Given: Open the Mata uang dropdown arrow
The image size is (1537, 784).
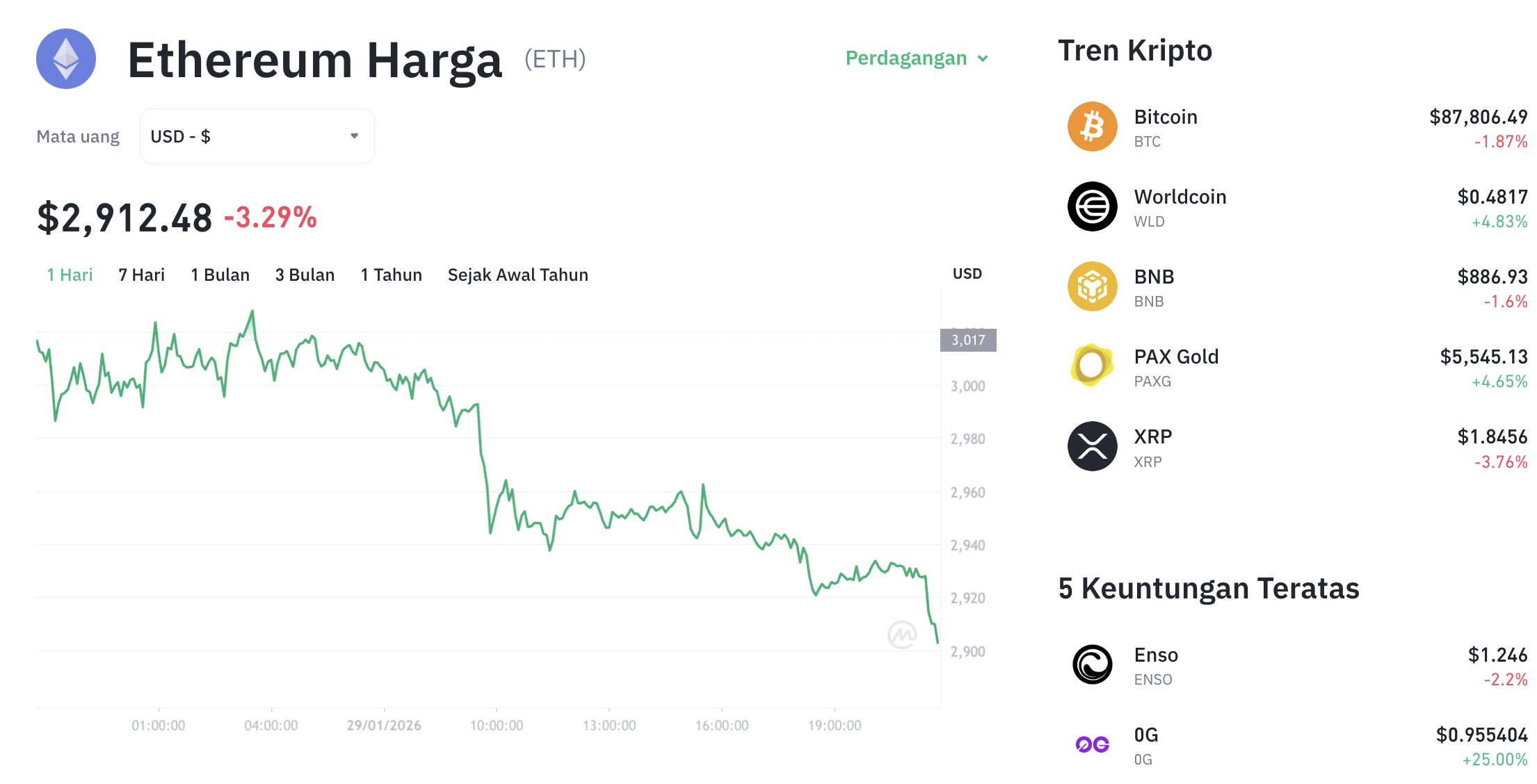Looking at the screenshot, I should click(353, 136).
